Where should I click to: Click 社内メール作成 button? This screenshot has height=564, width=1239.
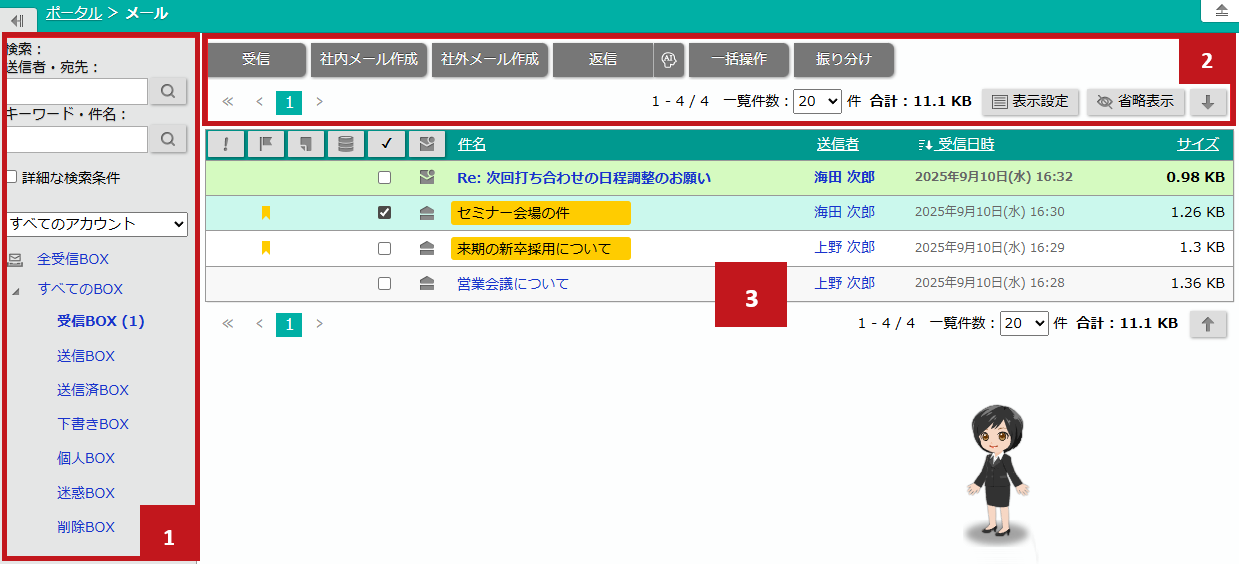369,60
